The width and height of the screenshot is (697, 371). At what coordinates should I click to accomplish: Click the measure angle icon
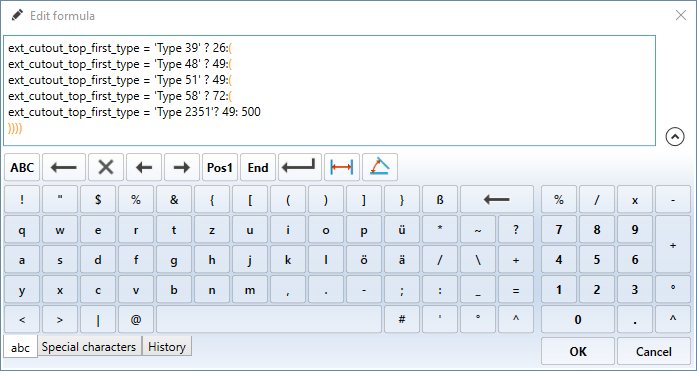click(380, 167)
